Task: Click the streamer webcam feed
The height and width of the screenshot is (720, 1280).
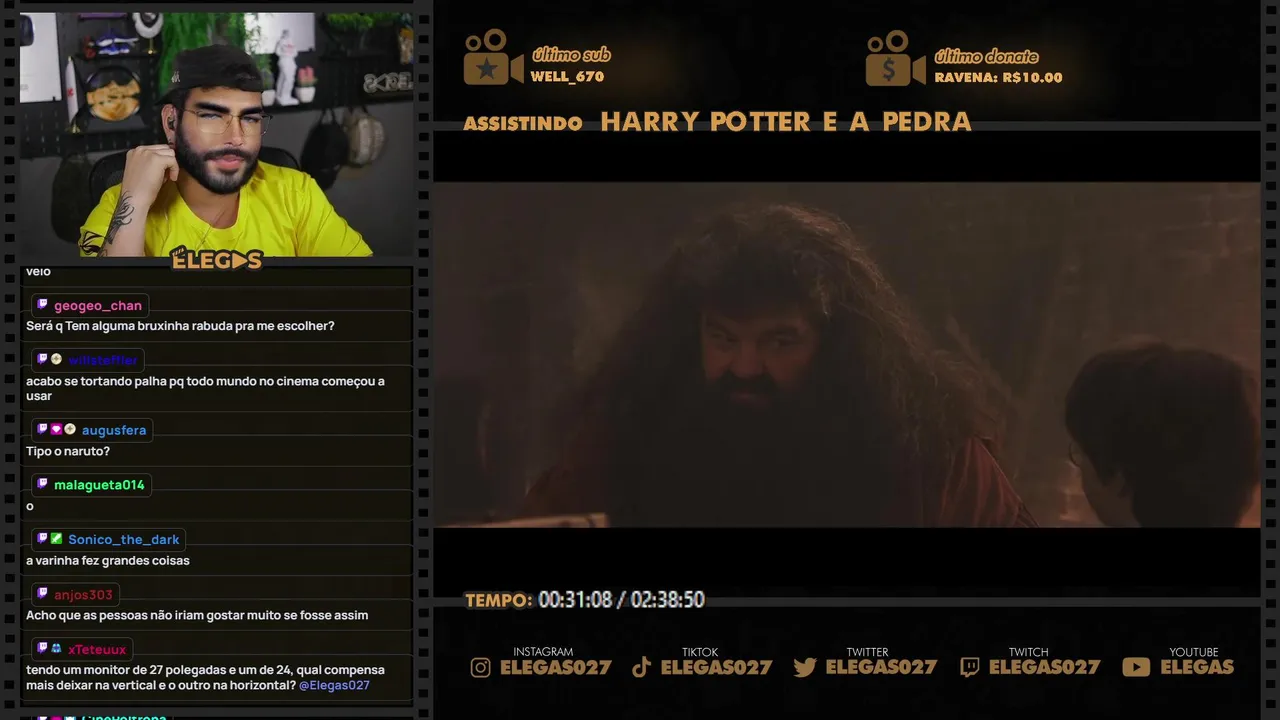Action: click(x=216, y=134)
